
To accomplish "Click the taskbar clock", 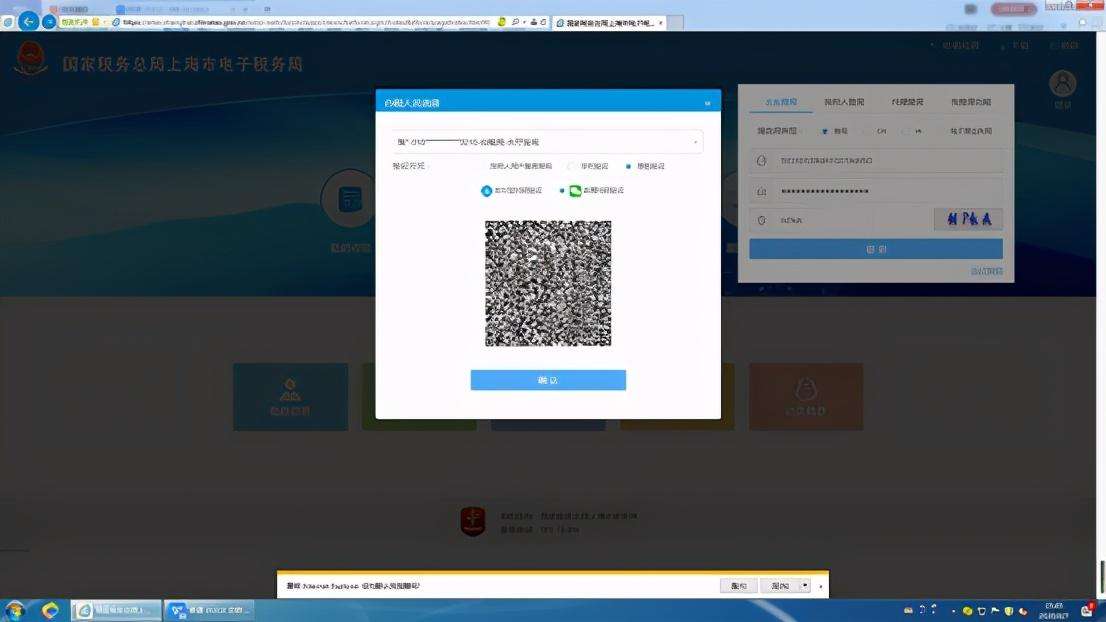I will click(1054, 611).
